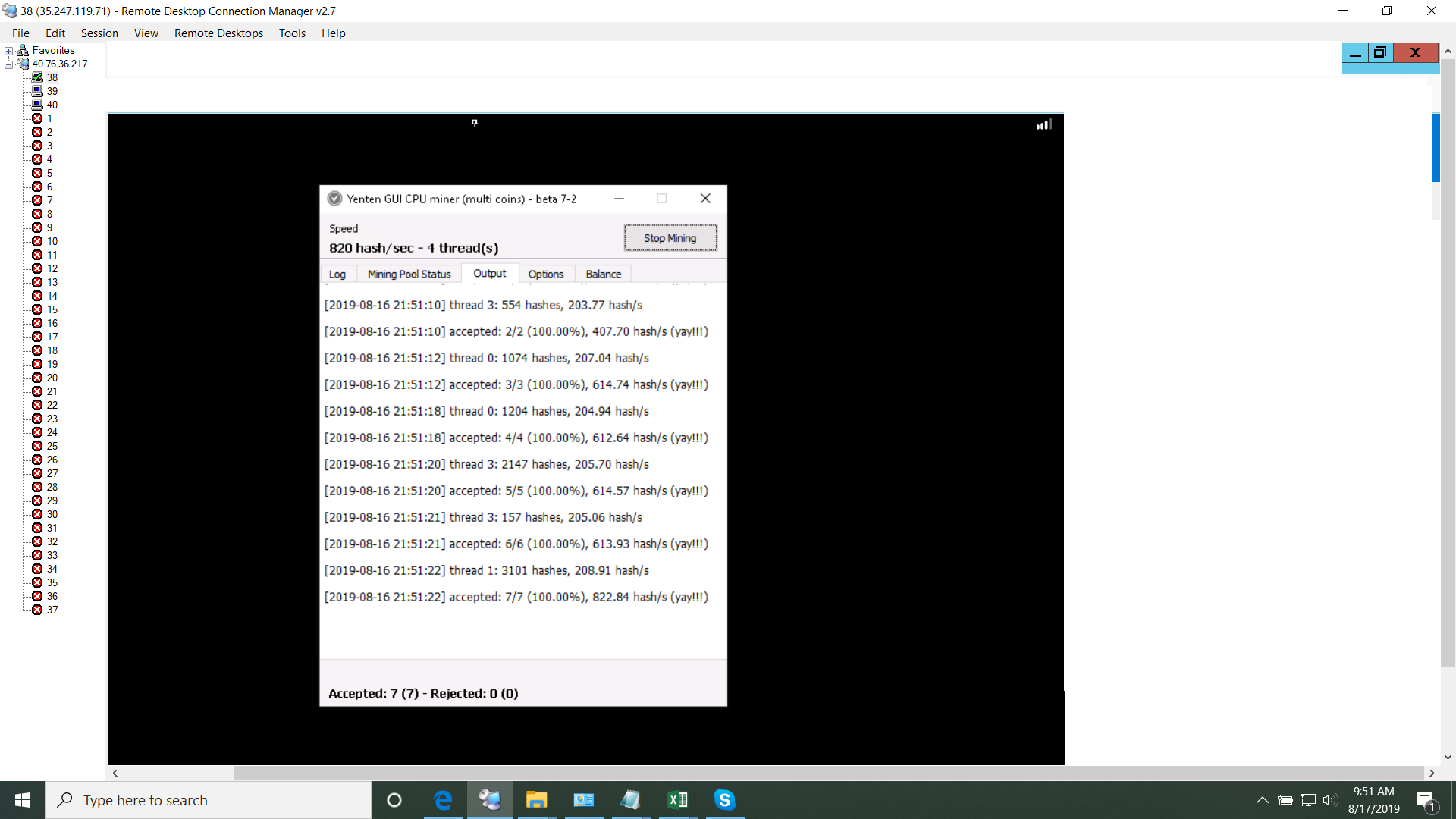Select connected server 38 in tree

[x=52, y=77]
